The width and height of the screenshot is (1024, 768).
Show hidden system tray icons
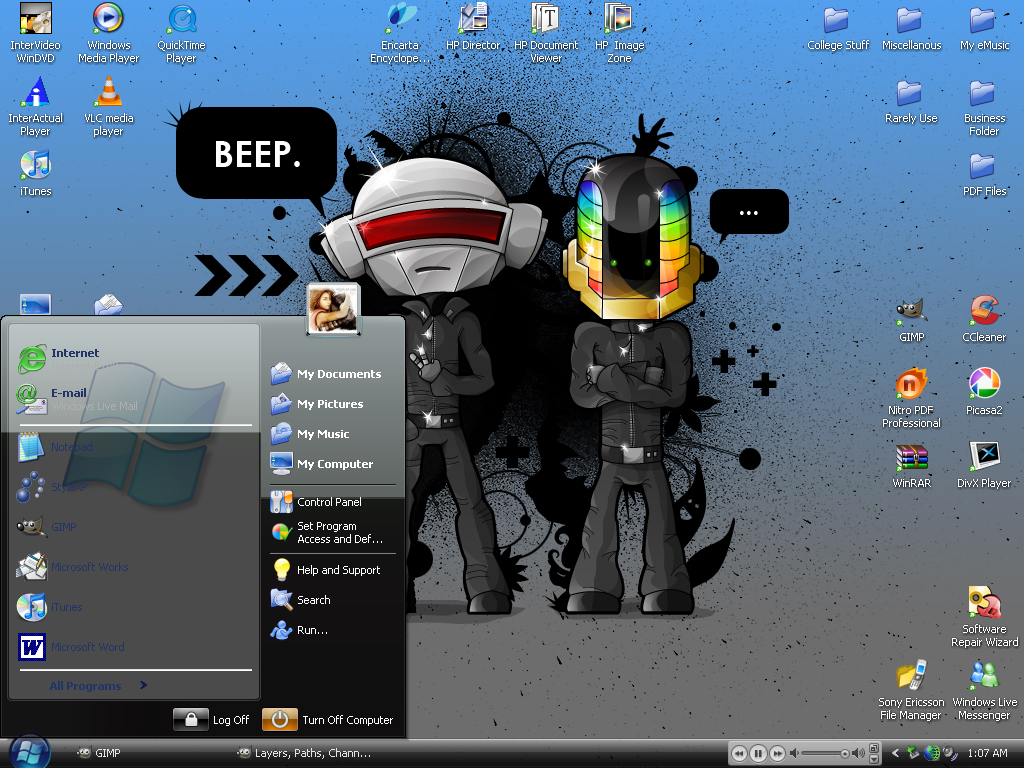(x=895, y=753)
